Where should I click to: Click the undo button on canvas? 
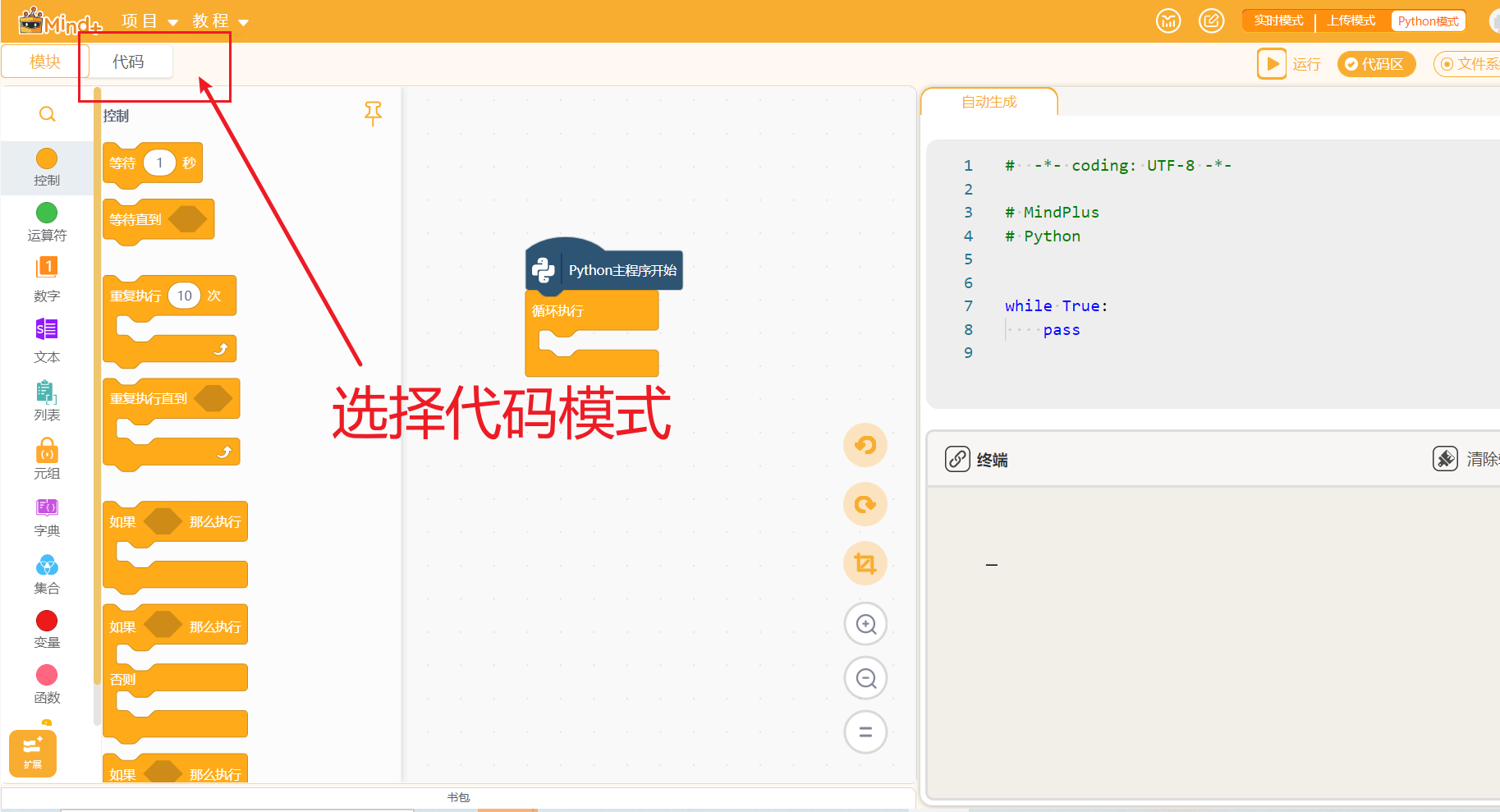[x=865, y=445]
